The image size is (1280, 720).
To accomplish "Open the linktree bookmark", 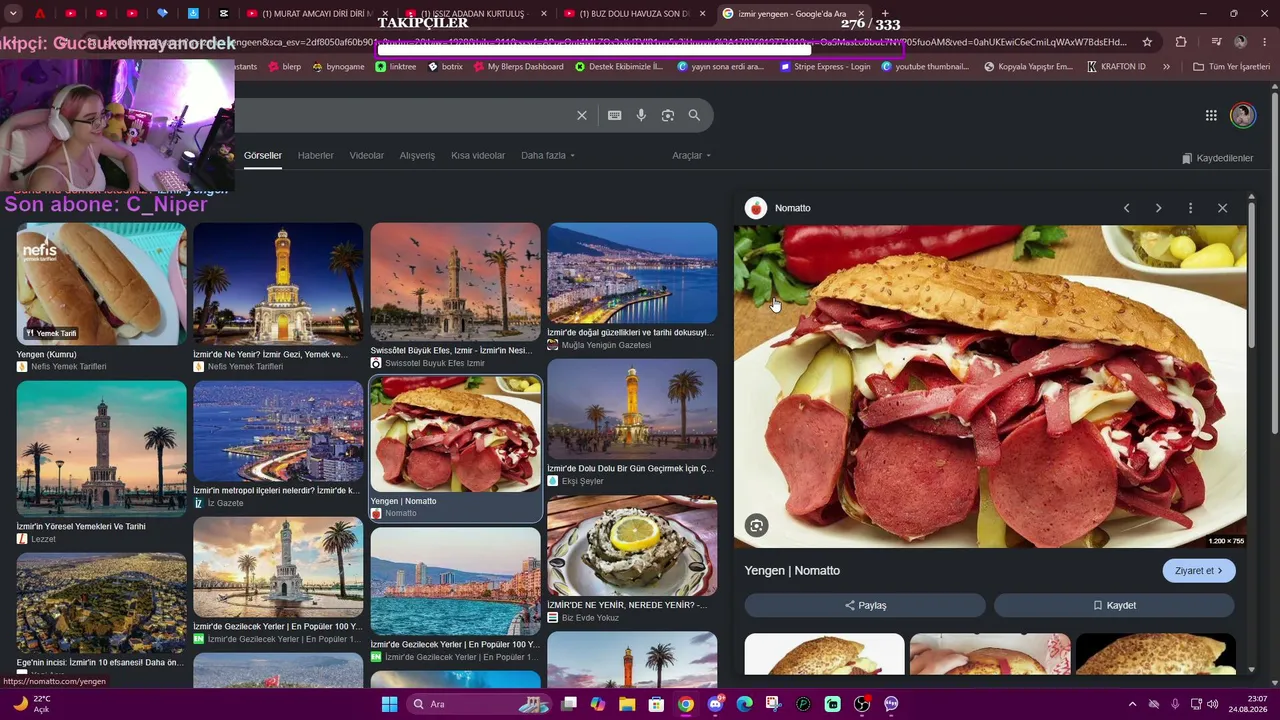I will pyautogui.click(x=396, y=67).
